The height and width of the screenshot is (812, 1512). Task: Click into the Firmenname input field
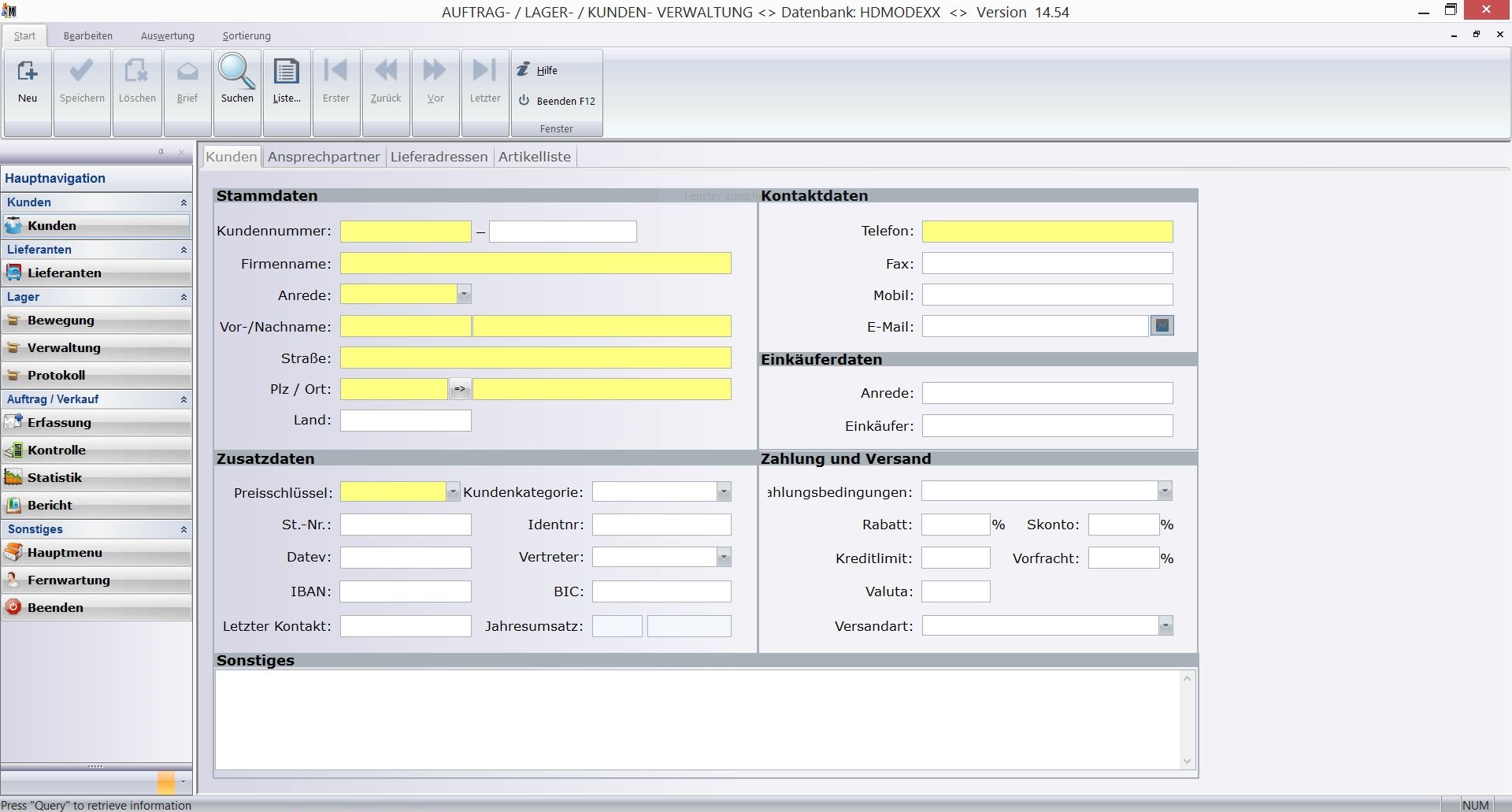pyautogui.click(x=535, y=263)
